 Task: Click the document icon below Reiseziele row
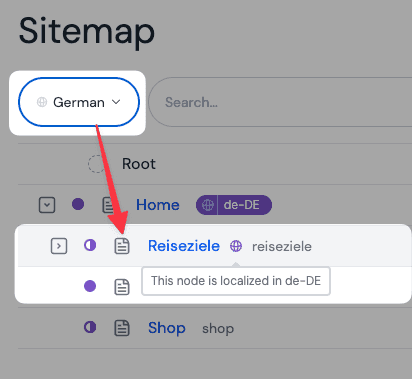tap(122, 287)
